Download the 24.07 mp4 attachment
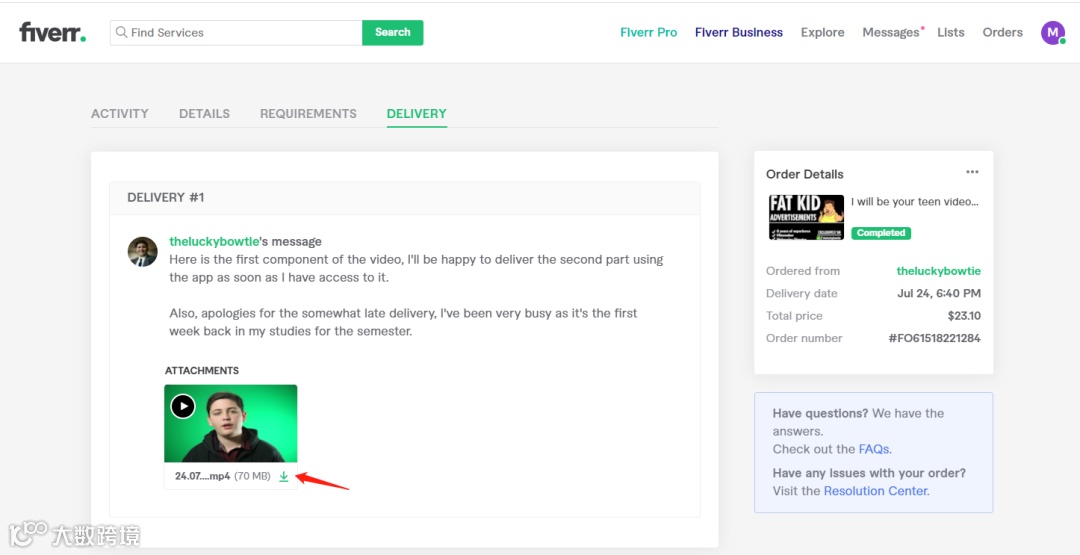The width and height of the screenshot is (1080, 555). point(283,477)
